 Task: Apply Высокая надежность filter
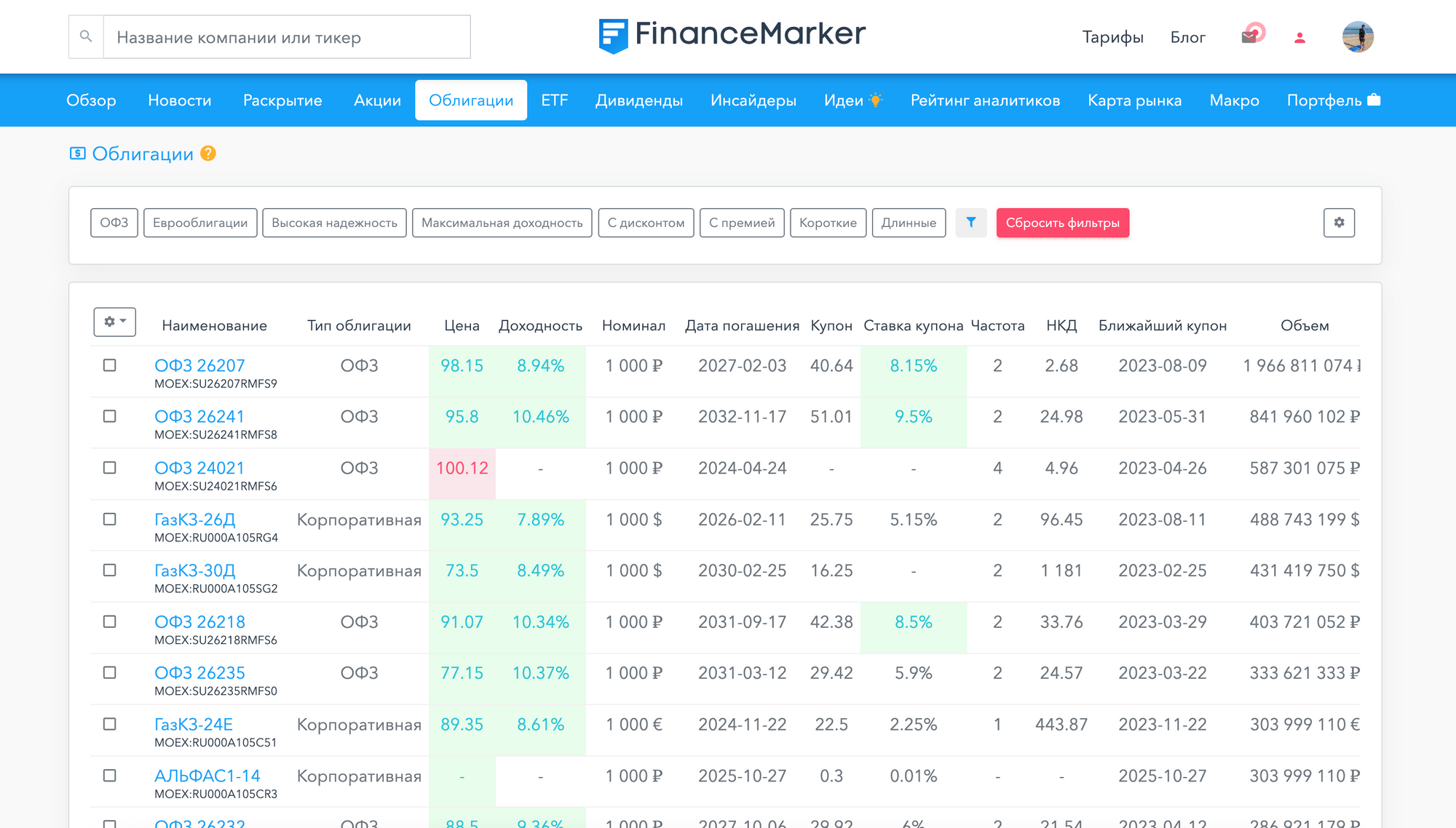[334, 223]
